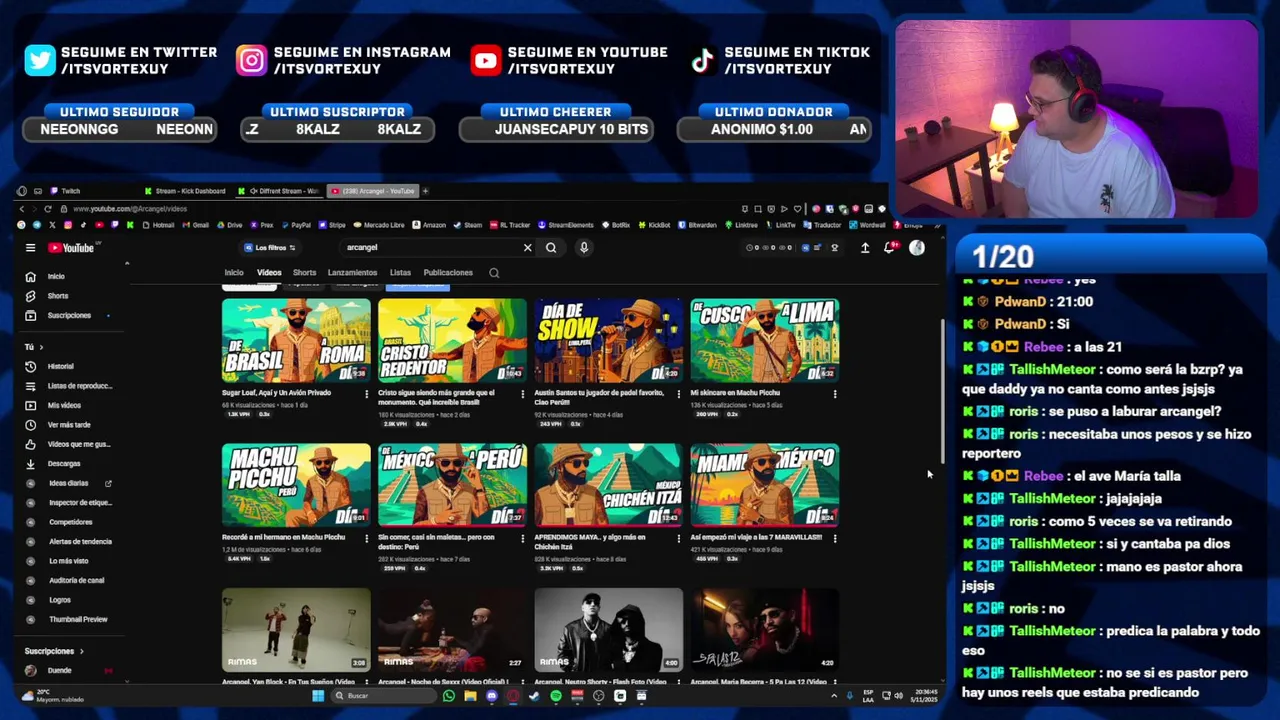
Task: Expand the Tú section
Action: click(x=34, y=347)
